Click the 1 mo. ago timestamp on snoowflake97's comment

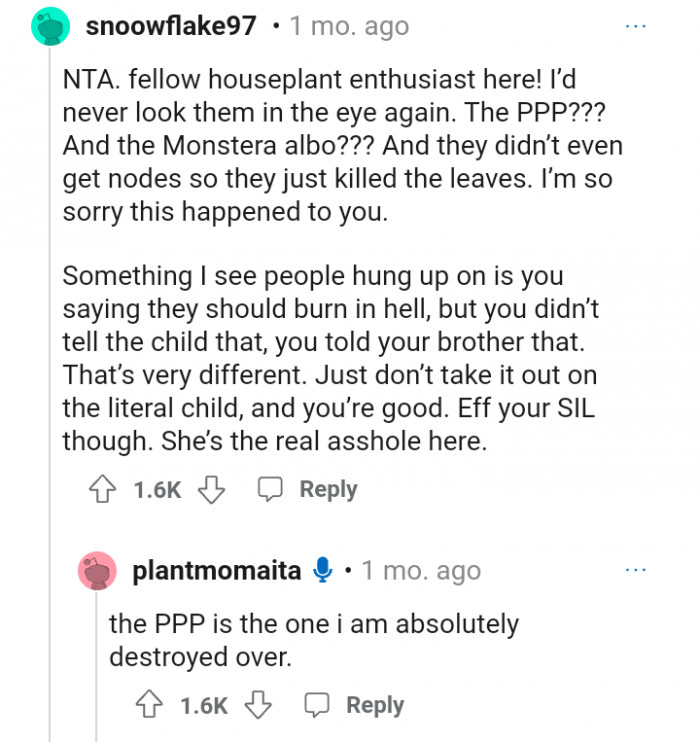[x=349, y=26]
